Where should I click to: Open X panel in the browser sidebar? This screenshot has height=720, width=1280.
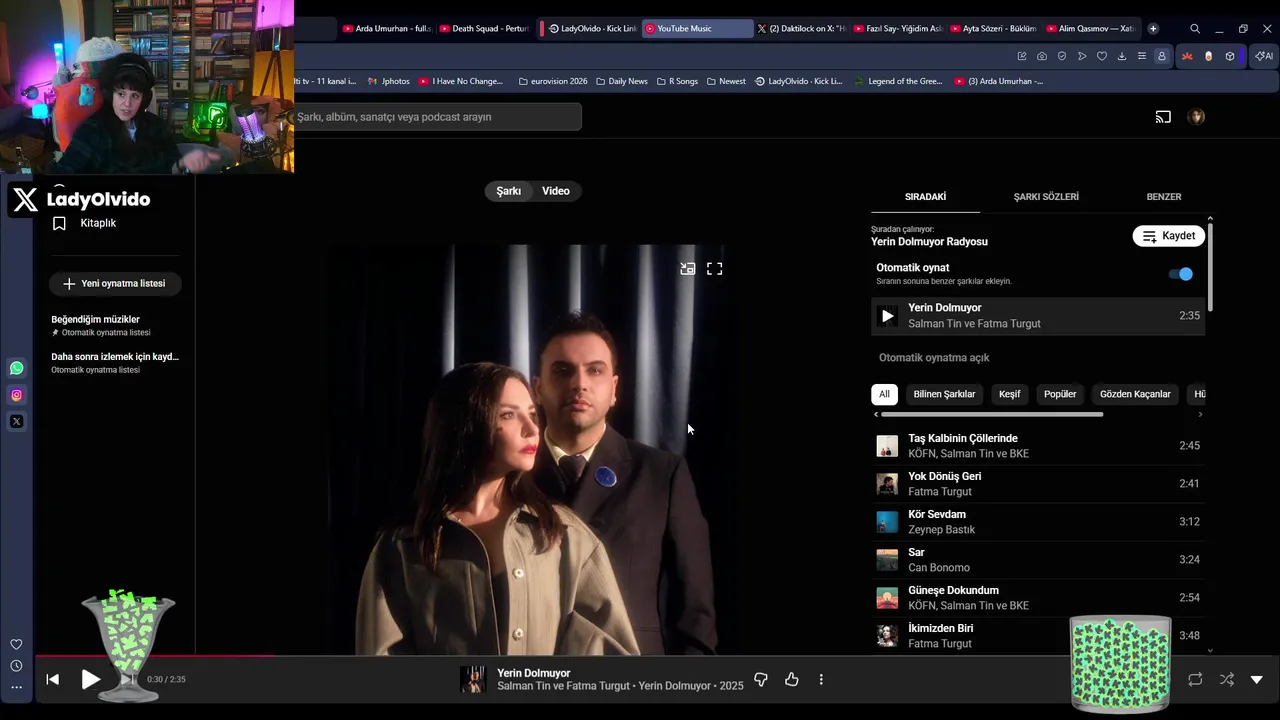[16, 422]
